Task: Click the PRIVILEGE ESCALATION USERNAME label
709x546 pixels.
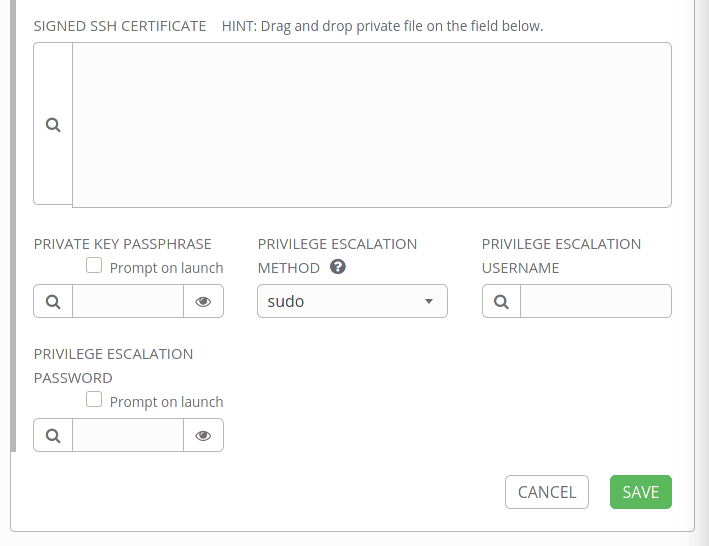Action: pos(561,256)
